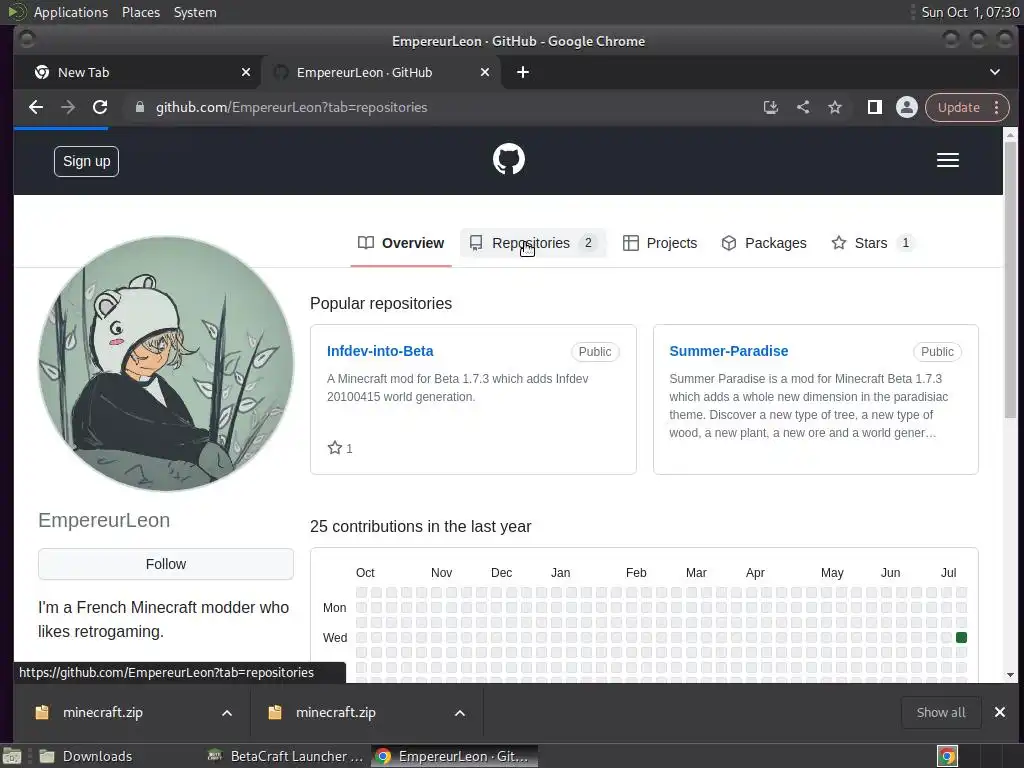Follow EmpereurLeon

(x=166, y=564)
